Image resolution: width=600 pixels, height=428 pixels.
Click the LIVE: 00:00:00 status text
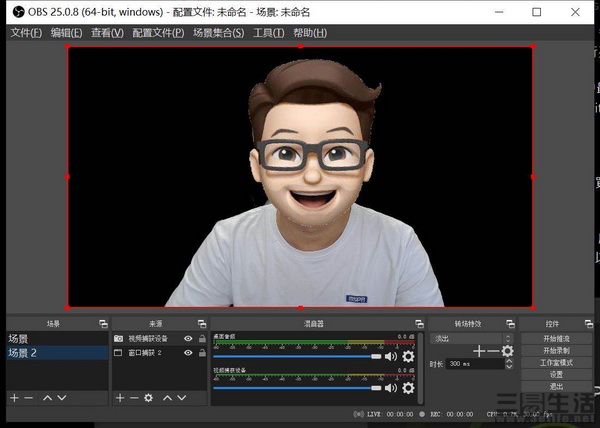390,414
